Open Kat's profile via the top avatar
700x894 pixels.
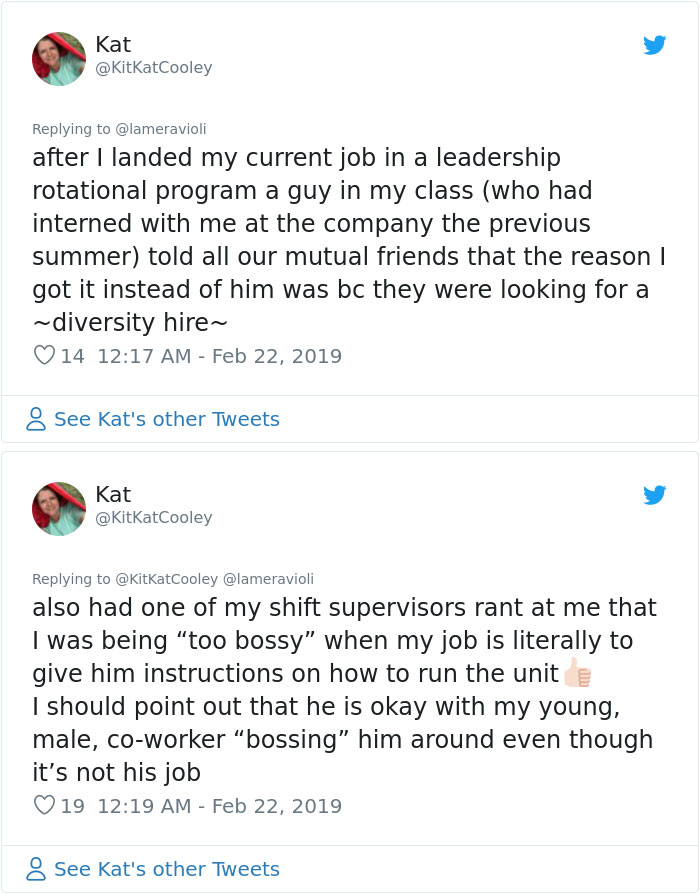tap(58, 58)
